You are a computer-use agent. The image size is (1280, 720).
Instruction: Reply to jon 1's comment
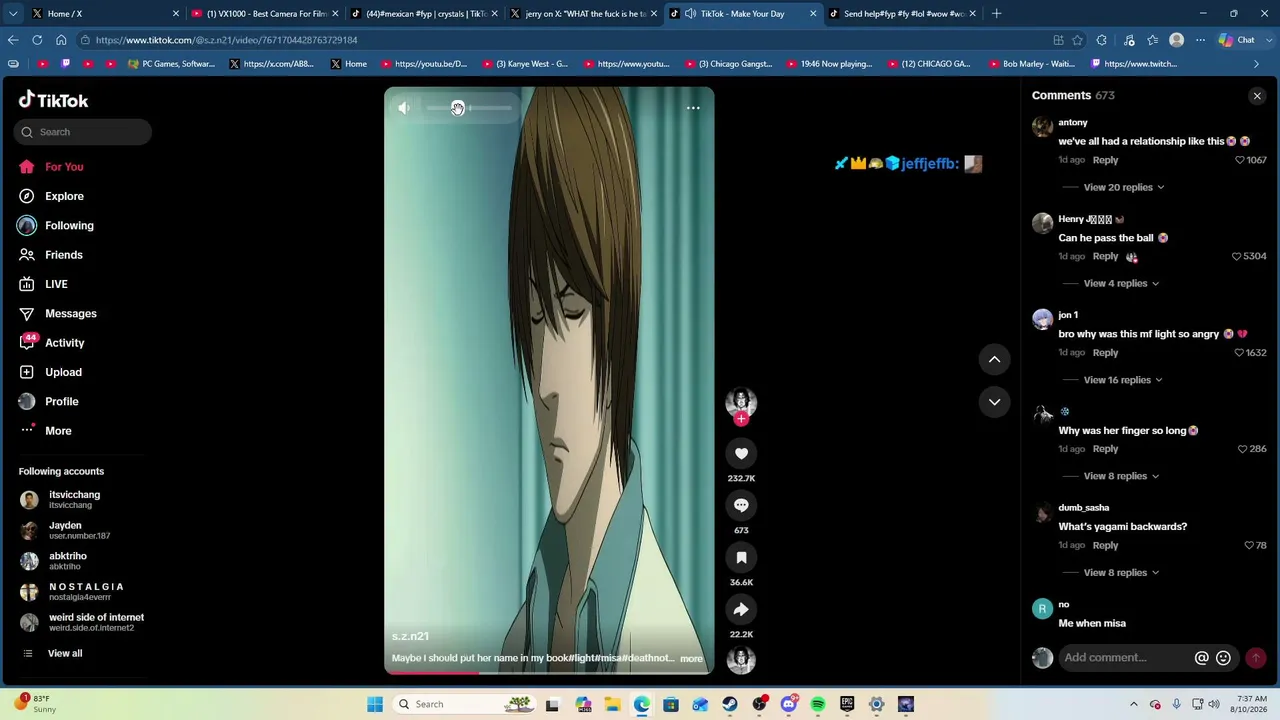(x=1105, y=353)
